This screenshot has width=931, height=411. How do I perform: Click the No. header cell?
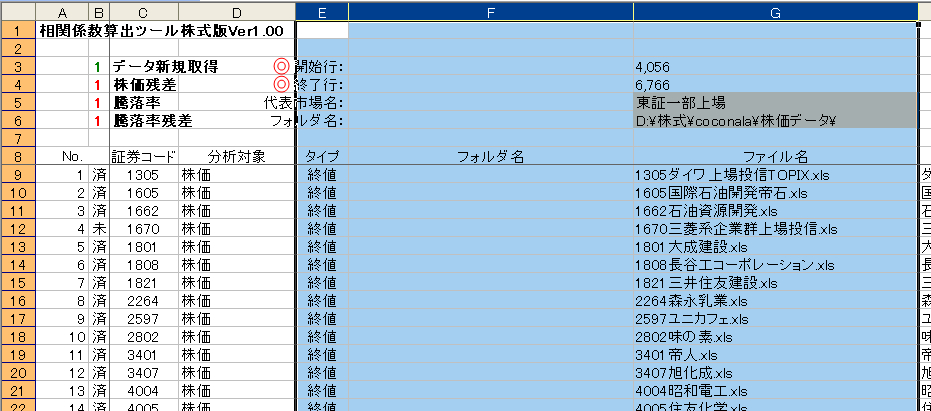(x=72, y=157)
